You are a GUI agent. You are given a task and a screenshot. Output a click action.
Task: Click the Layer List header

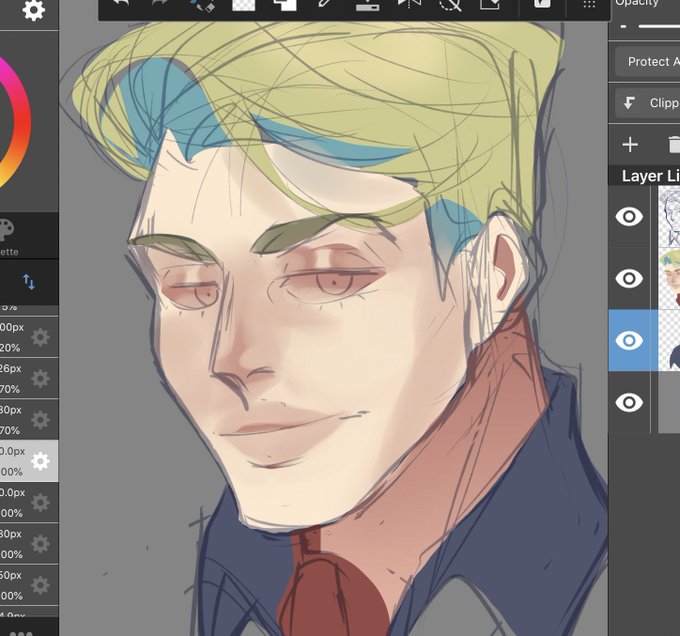(644, 176)
